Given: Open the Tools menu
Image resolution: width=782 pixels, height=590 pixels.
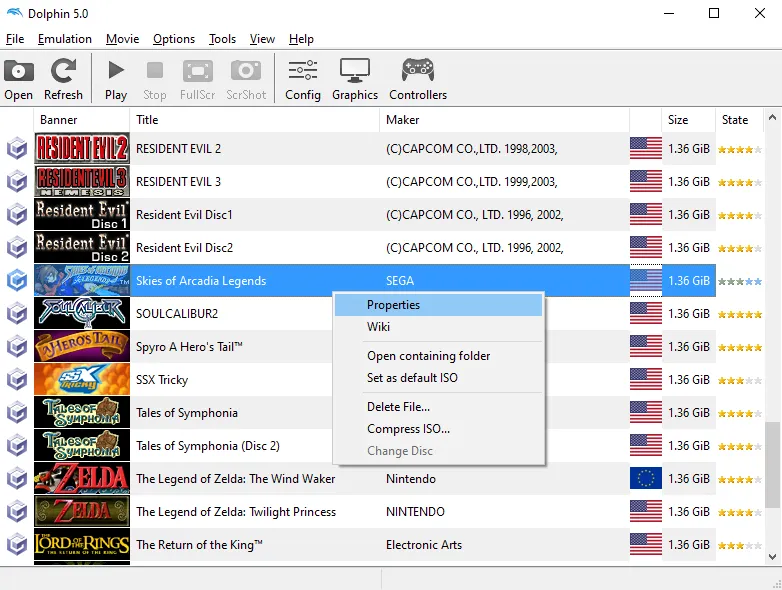Looking at the screenshot, I should (x=222, y=39).
